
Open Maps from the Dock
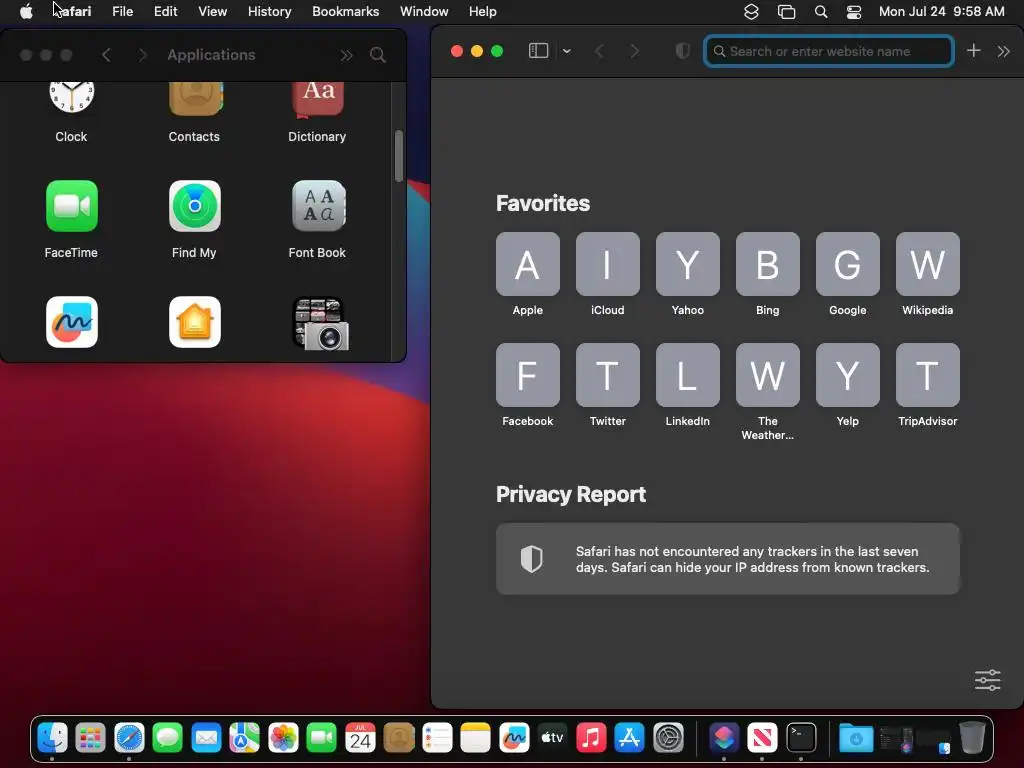coord(244,738)
